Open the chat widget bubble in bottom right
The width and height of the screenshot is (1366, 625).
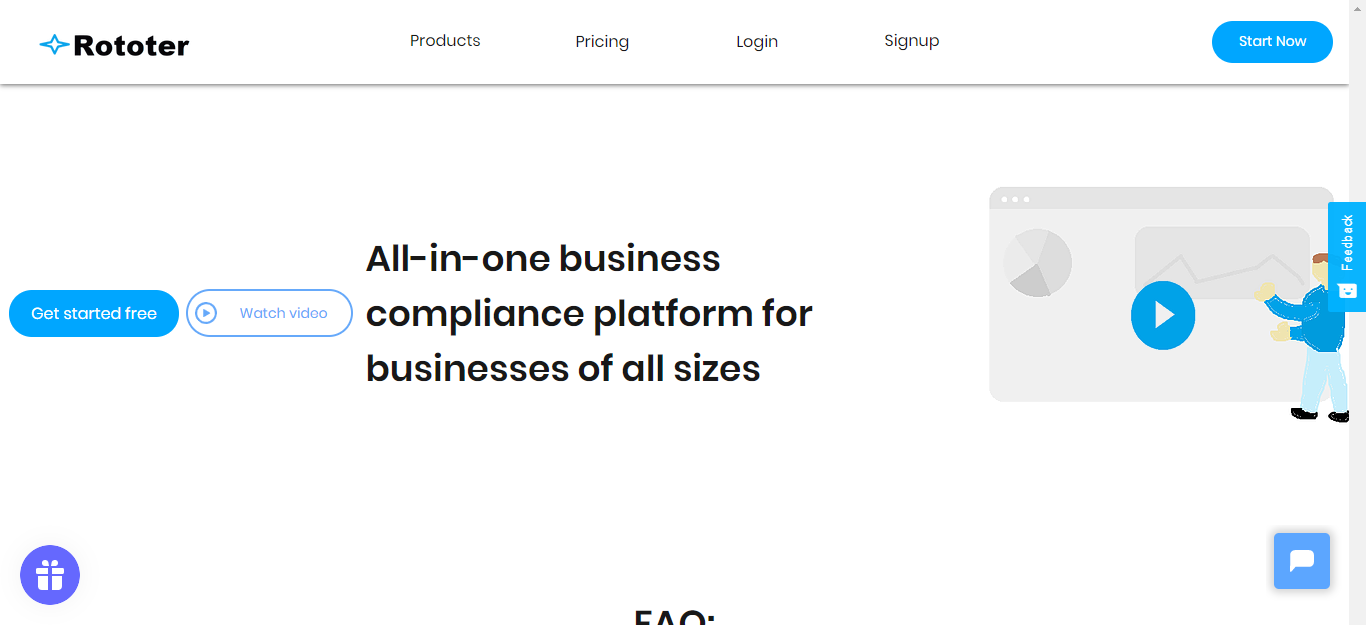1301,561
